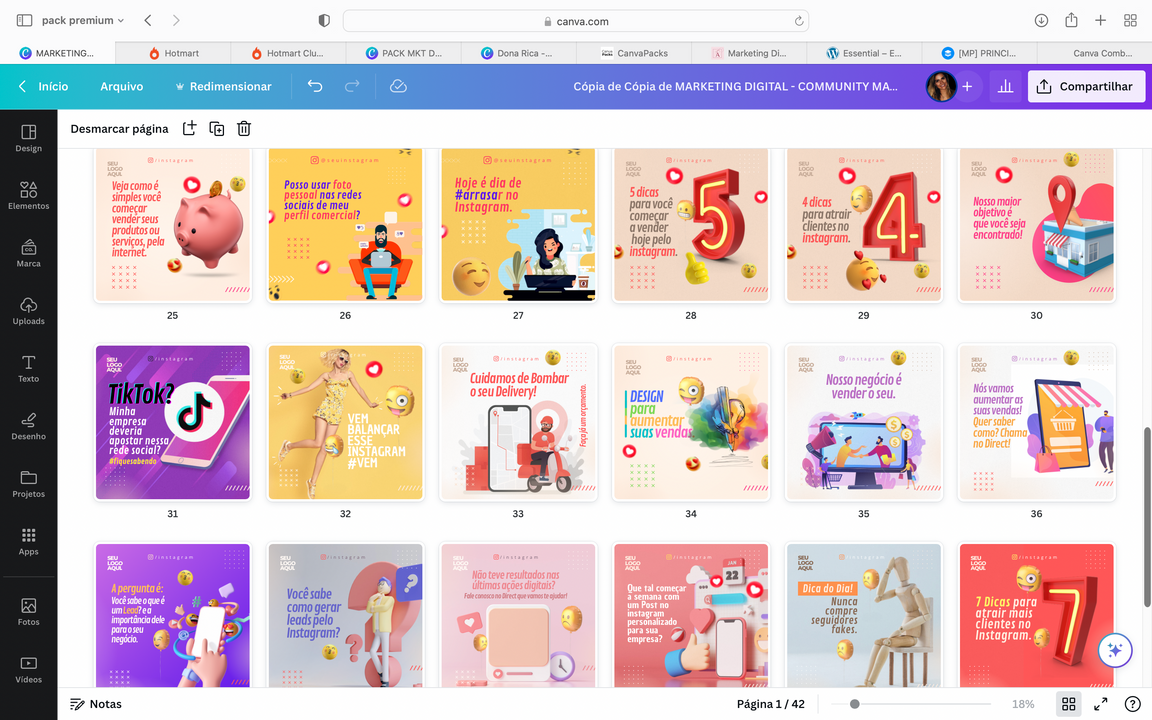
Task: Open the Arquivo menu
Action: point(121,87)
